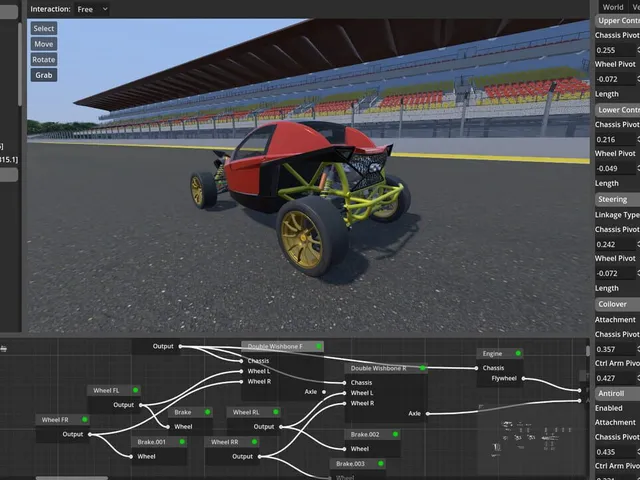Collapse the Steering section header

pyautogui.click(x=618, y=199)
